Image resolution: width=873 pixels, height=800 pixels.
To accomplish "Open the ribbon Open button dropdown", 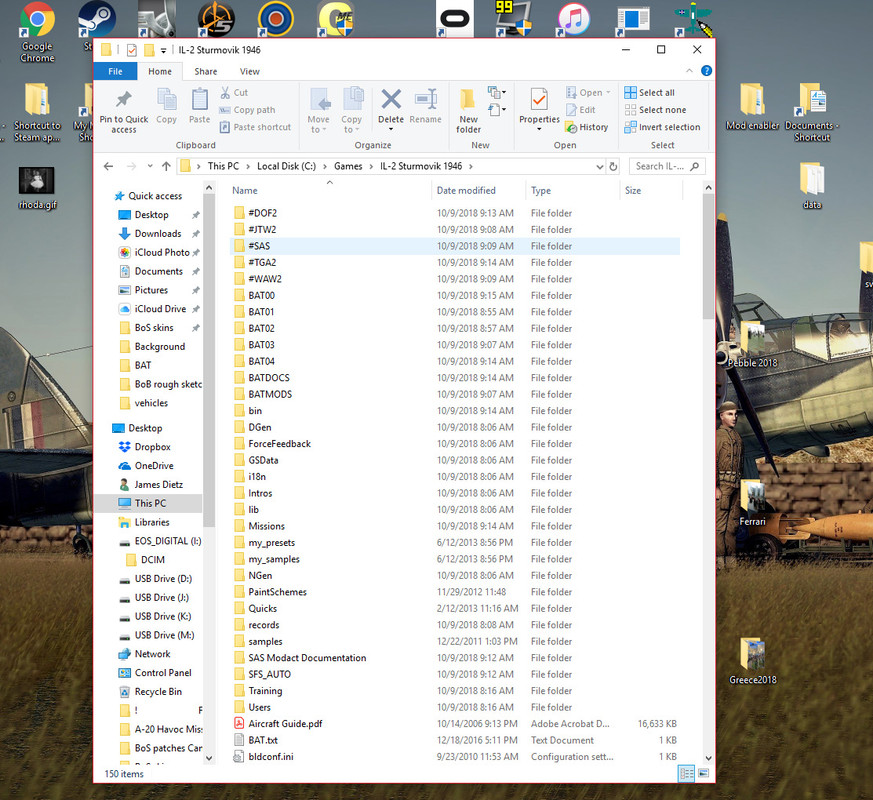I will tap(608, 92).
